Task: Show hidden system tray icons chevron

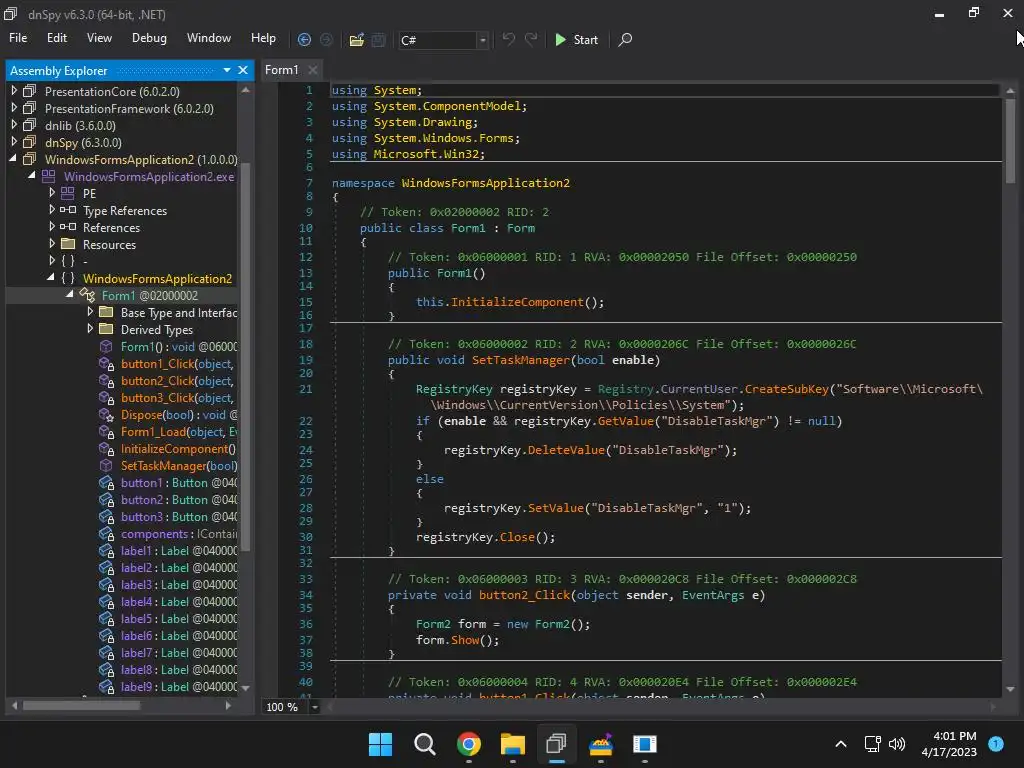Action: click(x=841, y=744)
